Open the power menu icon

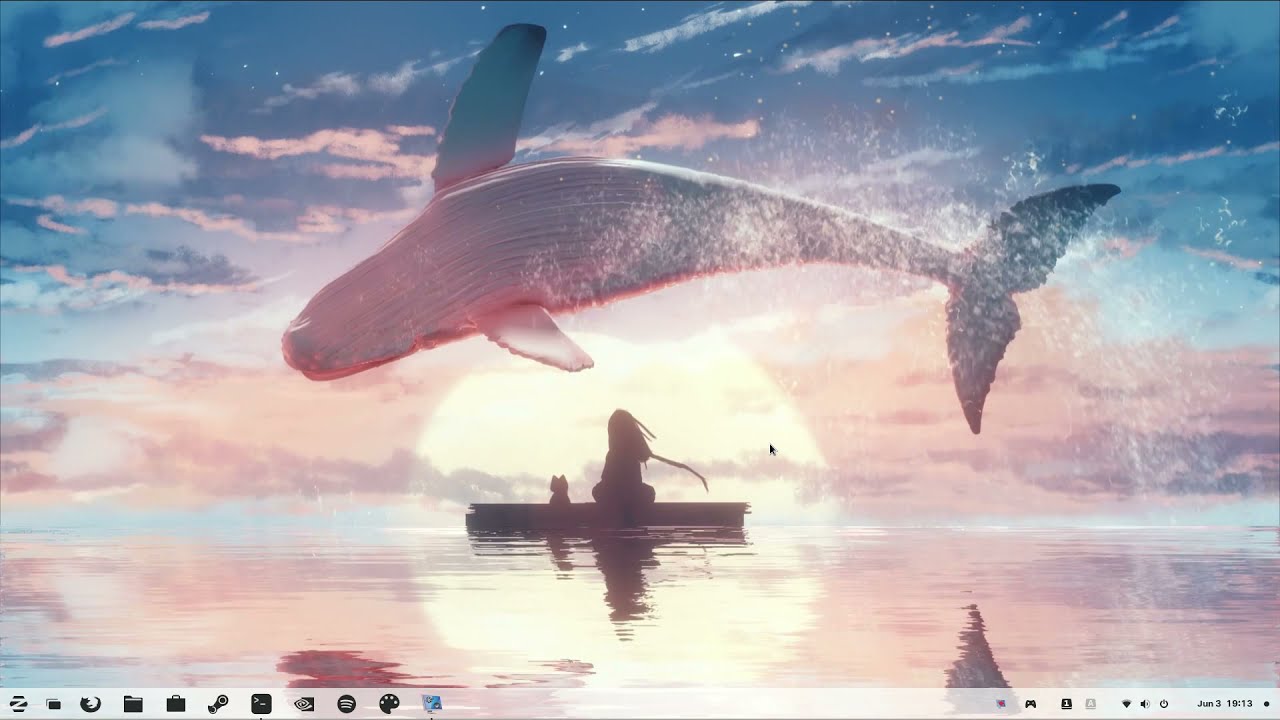(1164, 704)
